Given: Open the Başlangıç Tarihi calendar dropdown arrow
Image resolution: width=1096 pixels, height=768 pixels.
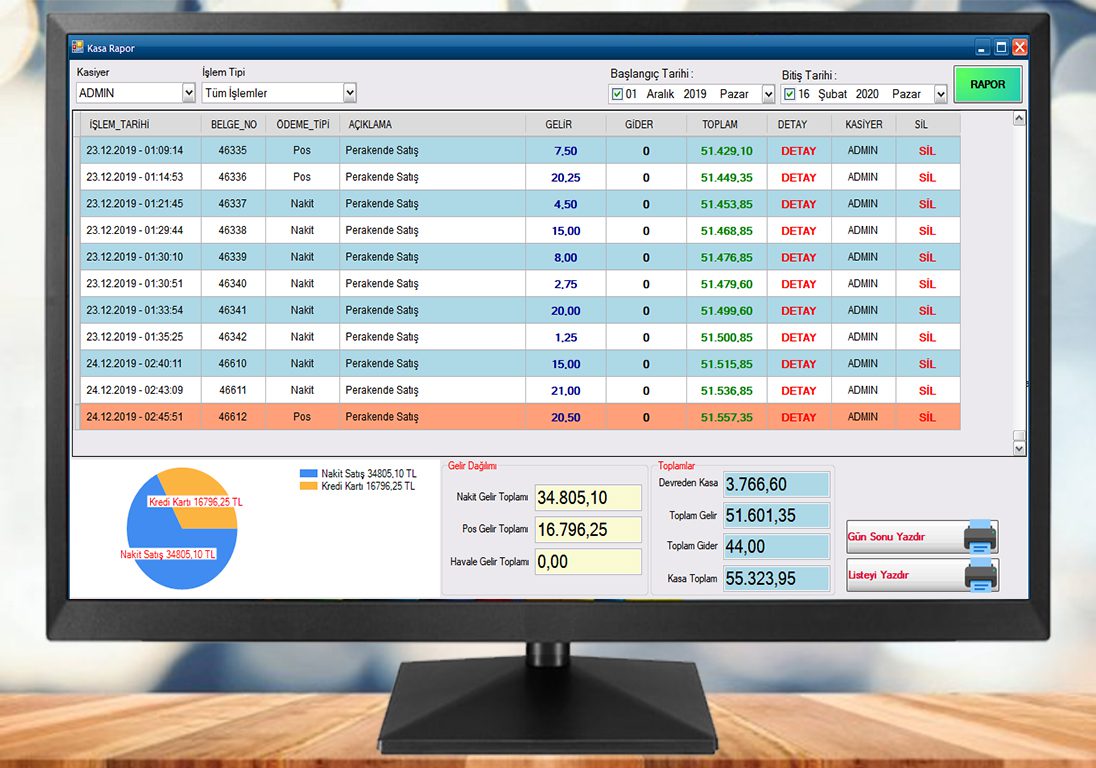Looking at the screenshot, I should click(768, 94).
